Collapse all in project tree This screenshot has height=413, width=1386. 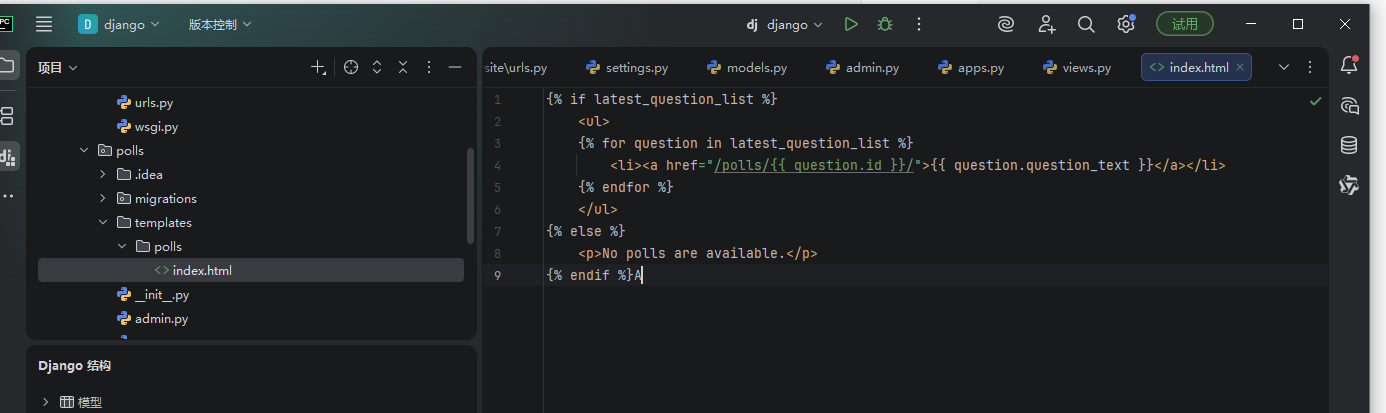[x=403, y=67]
